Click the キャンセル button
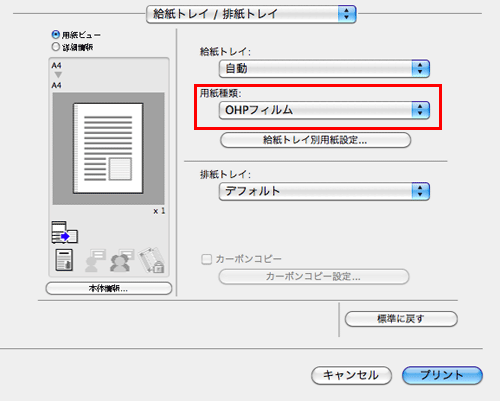 click(351, 375)
